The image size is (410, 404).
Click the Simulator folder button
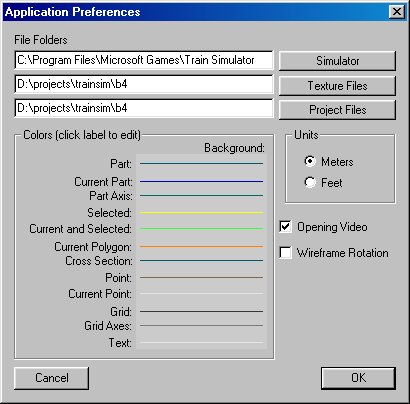click(337, 61)
